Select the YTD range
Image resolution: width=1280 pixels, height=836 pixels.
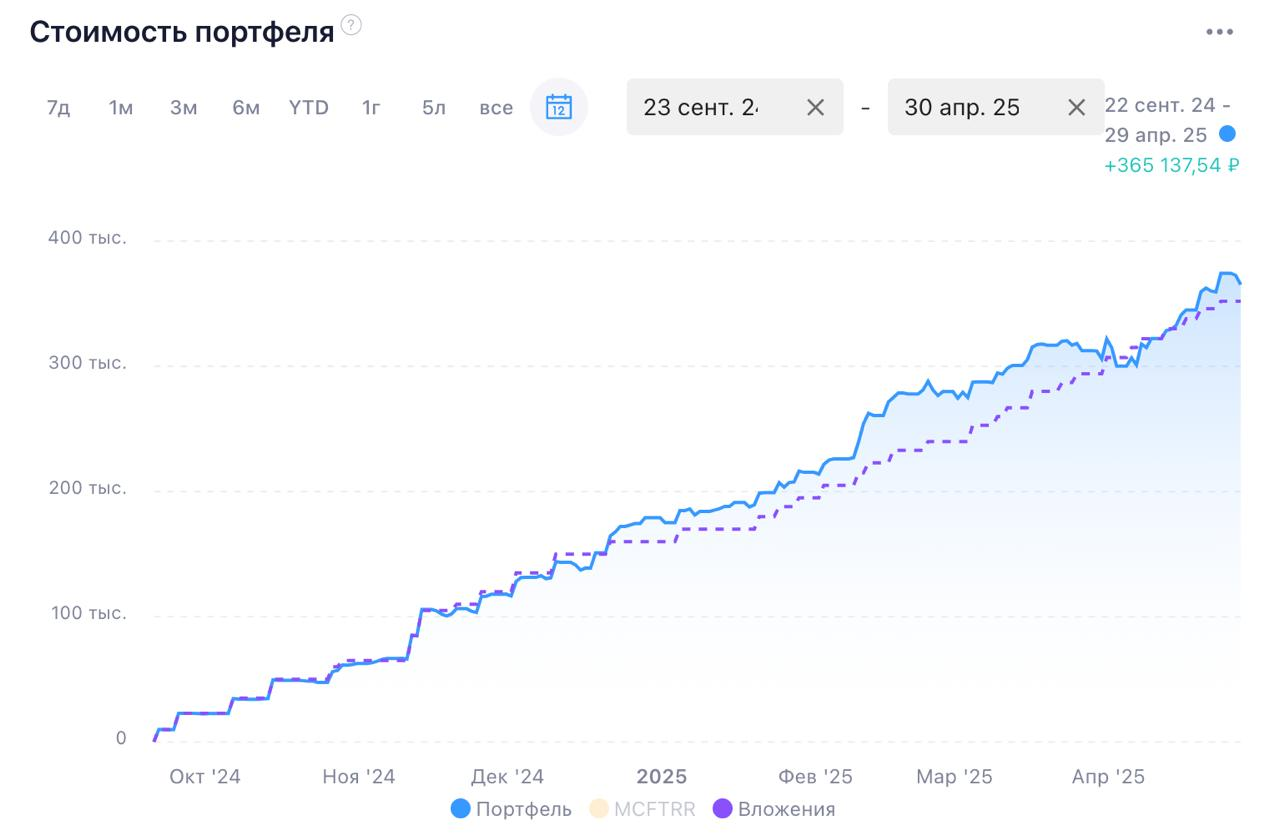coord(309,107)
